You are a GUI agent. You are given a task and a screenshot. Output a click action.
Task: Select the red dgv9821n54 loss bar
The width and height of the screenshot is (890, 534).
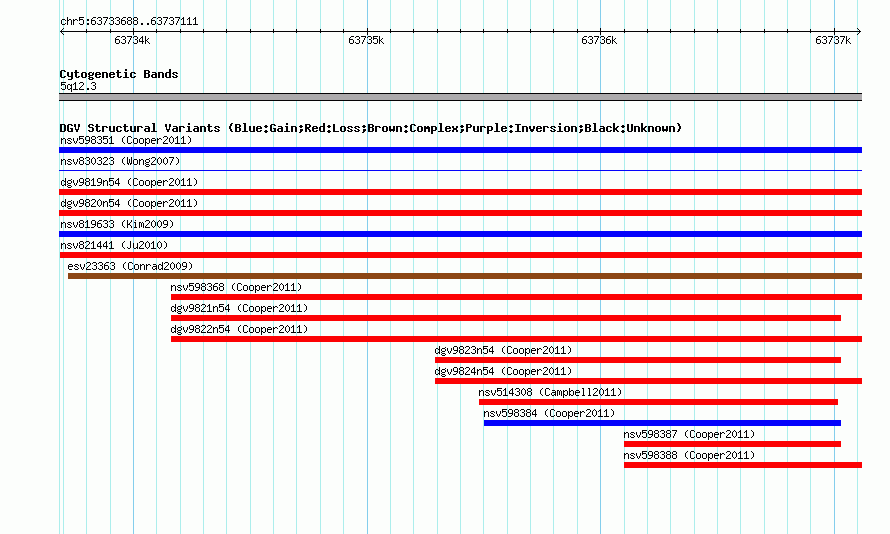506,318
